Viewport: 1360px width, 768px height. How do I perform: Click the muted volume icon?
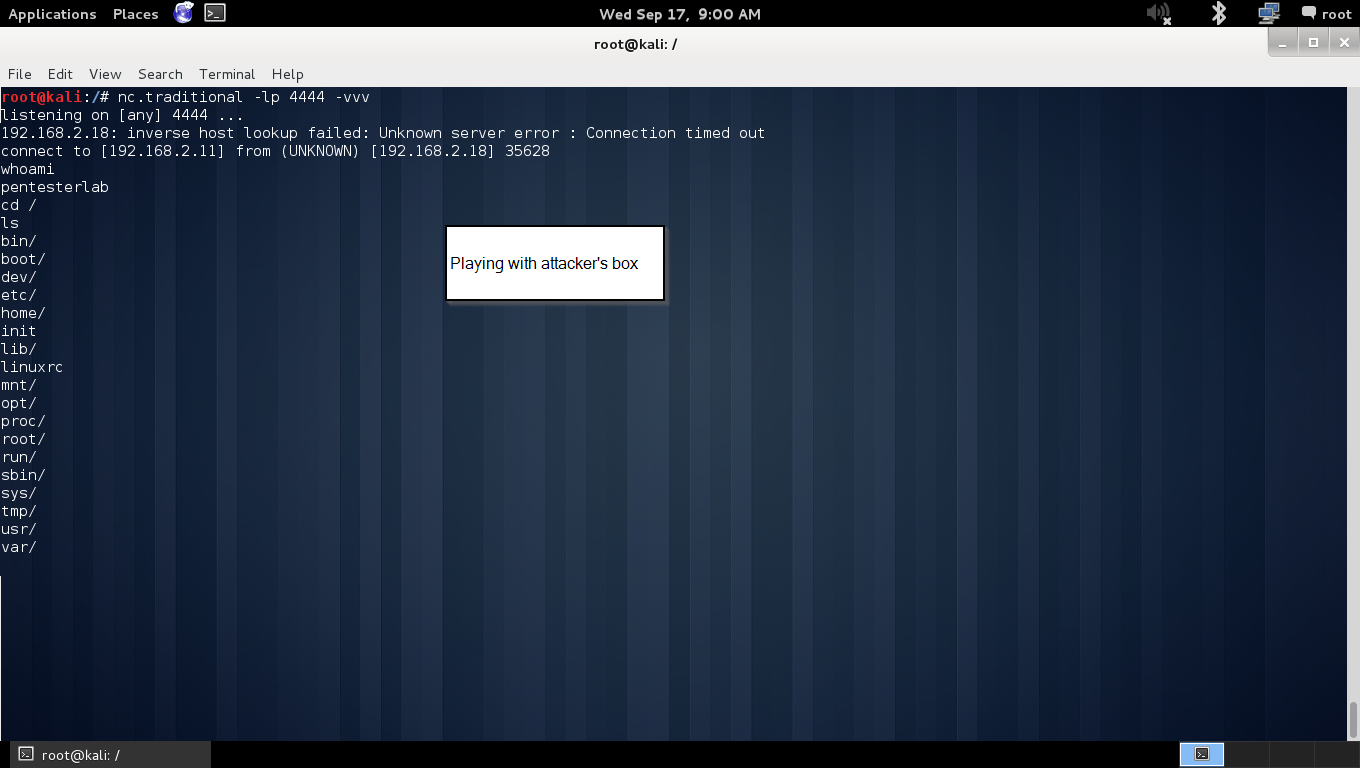(1158, 13)
